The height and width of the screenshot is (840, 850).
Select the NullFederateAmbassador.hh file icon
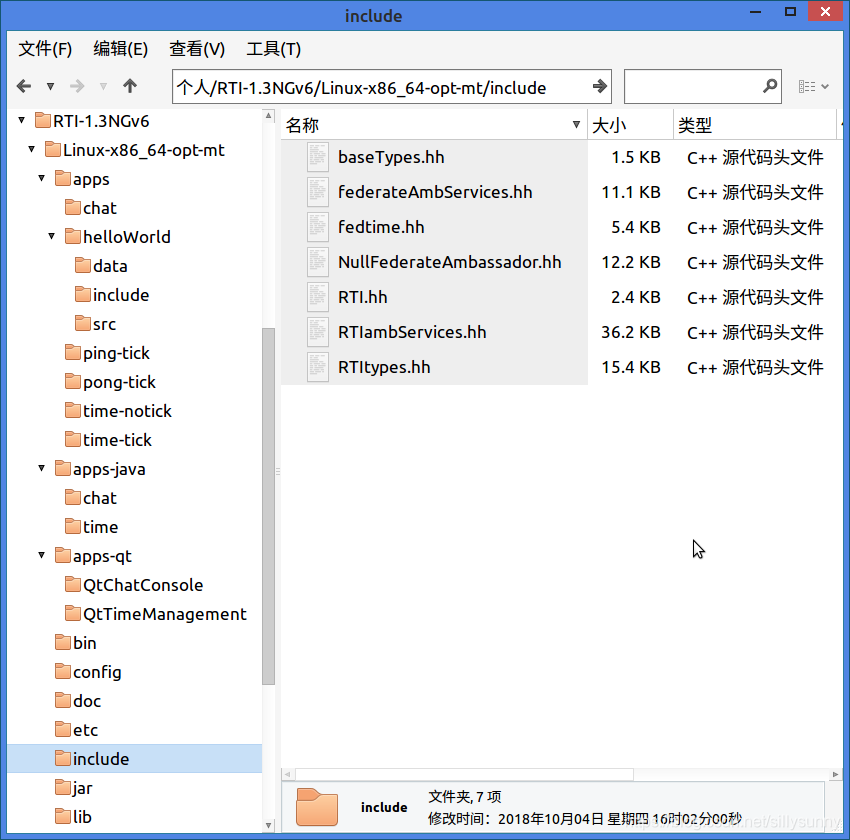(x=318, y=262)
